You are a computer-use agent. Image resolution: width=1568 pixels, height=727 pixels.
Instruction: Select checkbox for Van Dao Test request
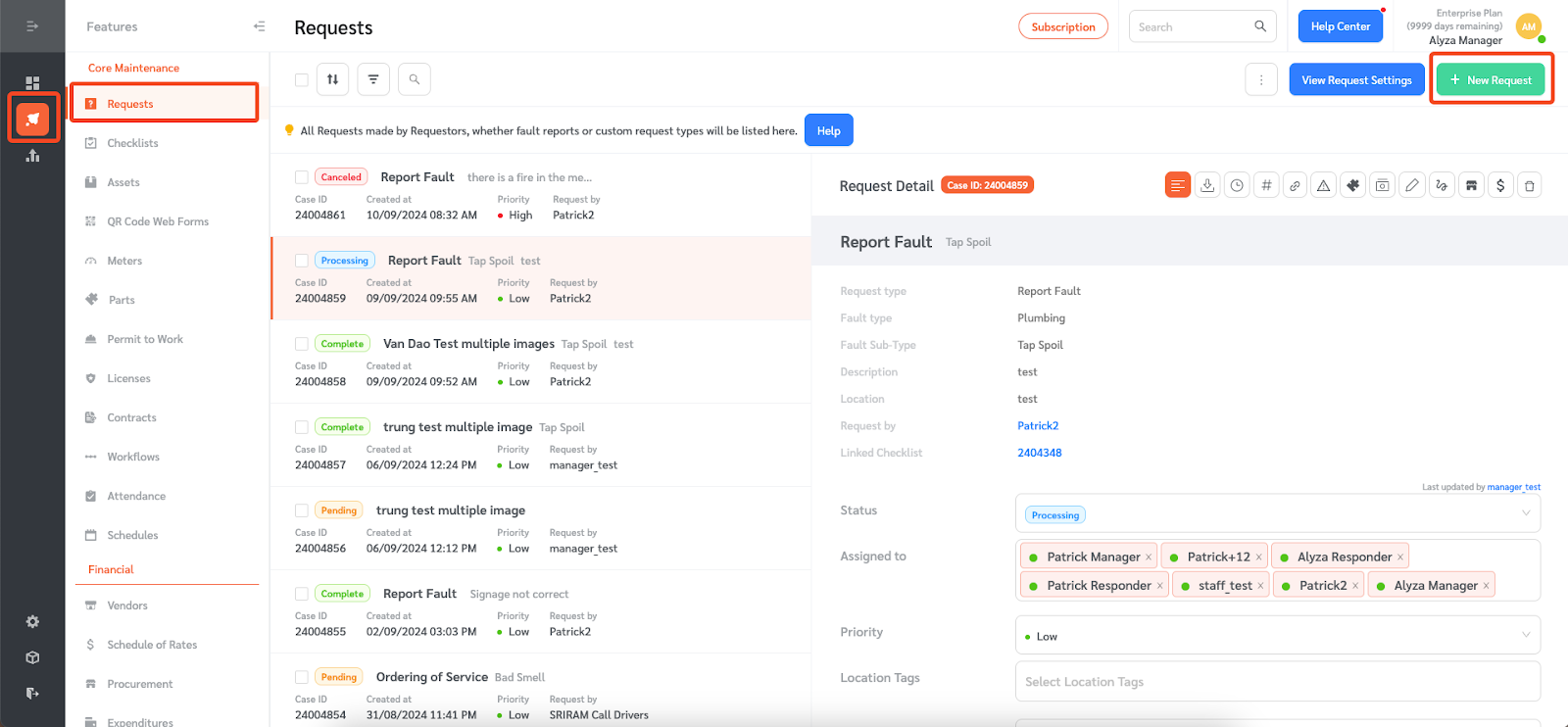[302, 344]
